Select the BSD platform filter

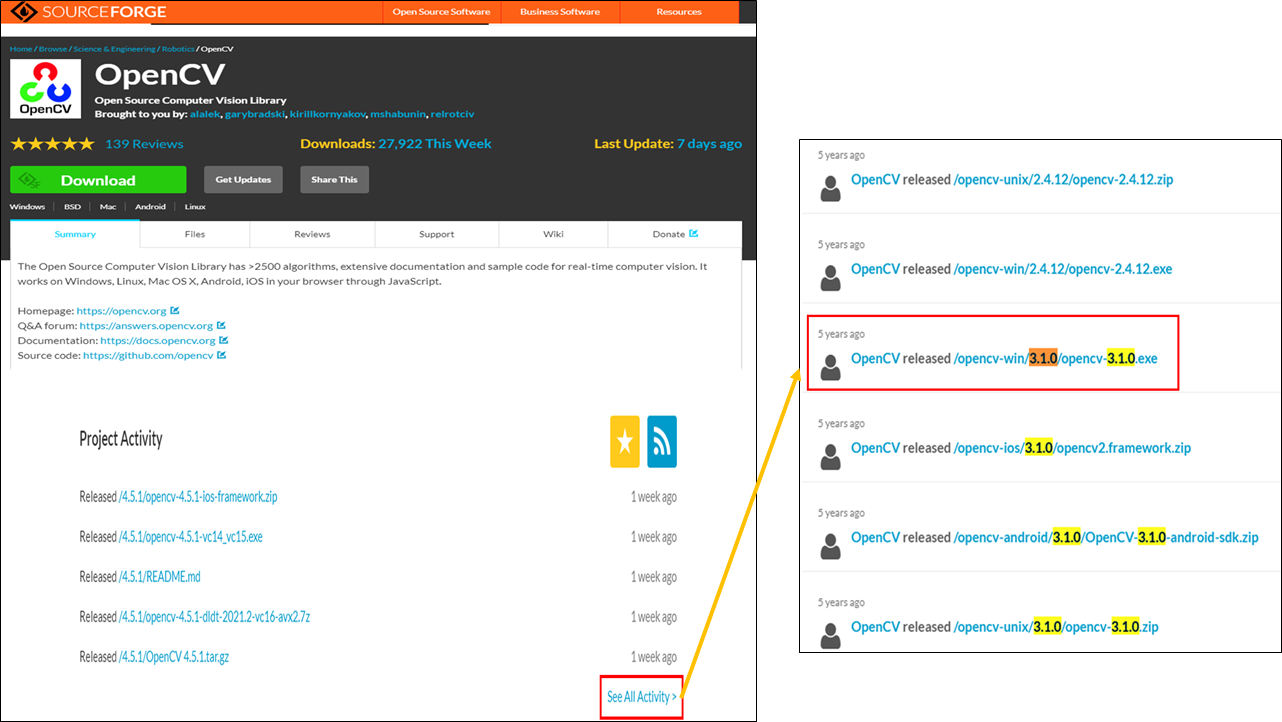coord(72,207)
